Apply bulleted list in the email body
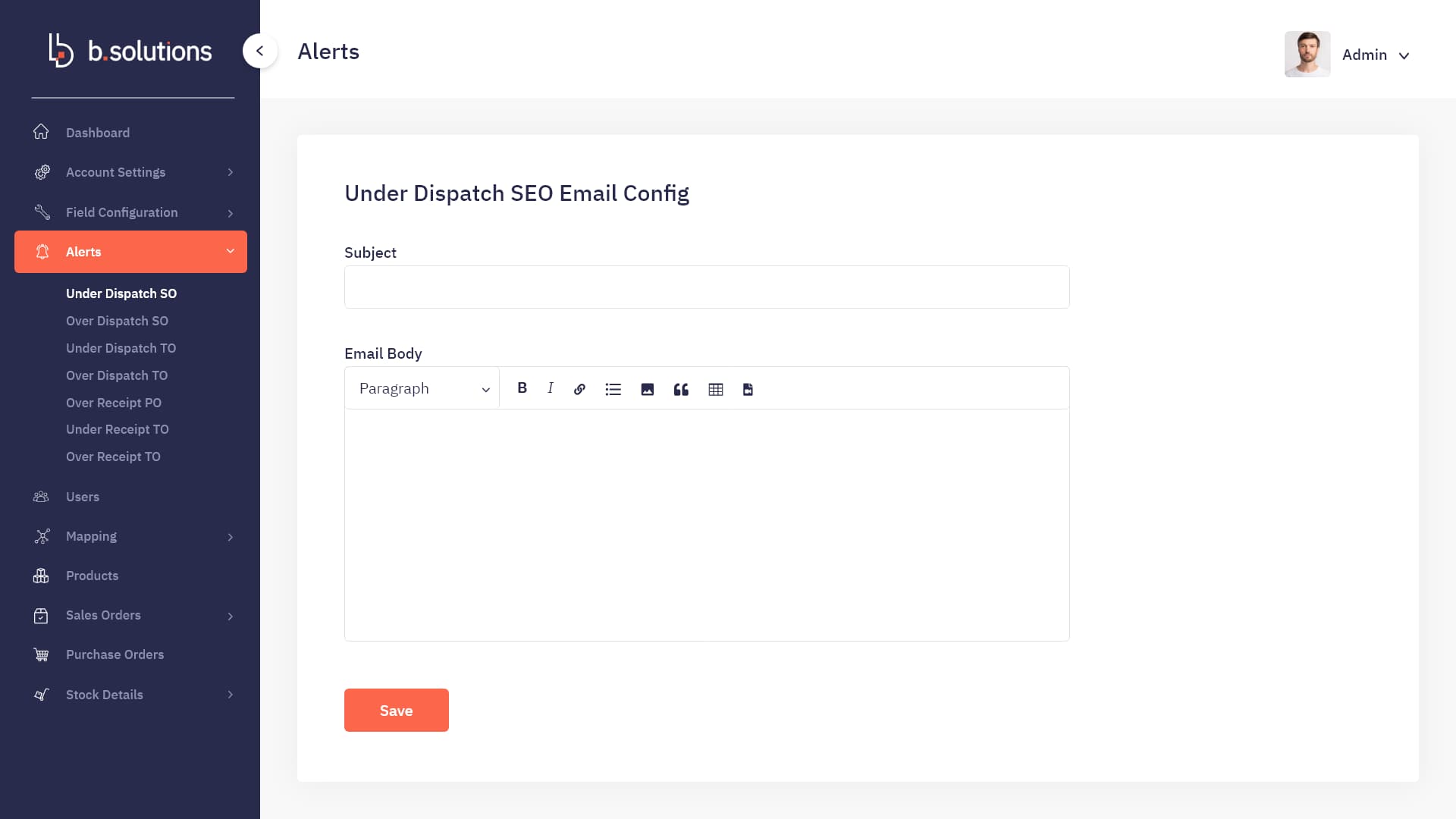 click(x=613, y=389)
